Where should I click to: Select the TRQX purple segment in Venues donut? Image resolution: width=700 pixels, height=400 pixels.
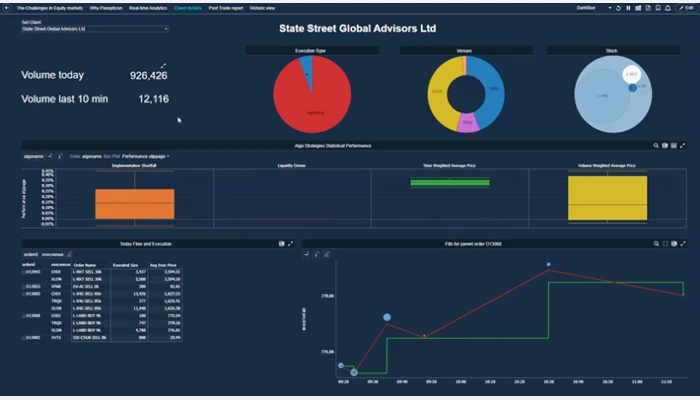coord(467,122)
